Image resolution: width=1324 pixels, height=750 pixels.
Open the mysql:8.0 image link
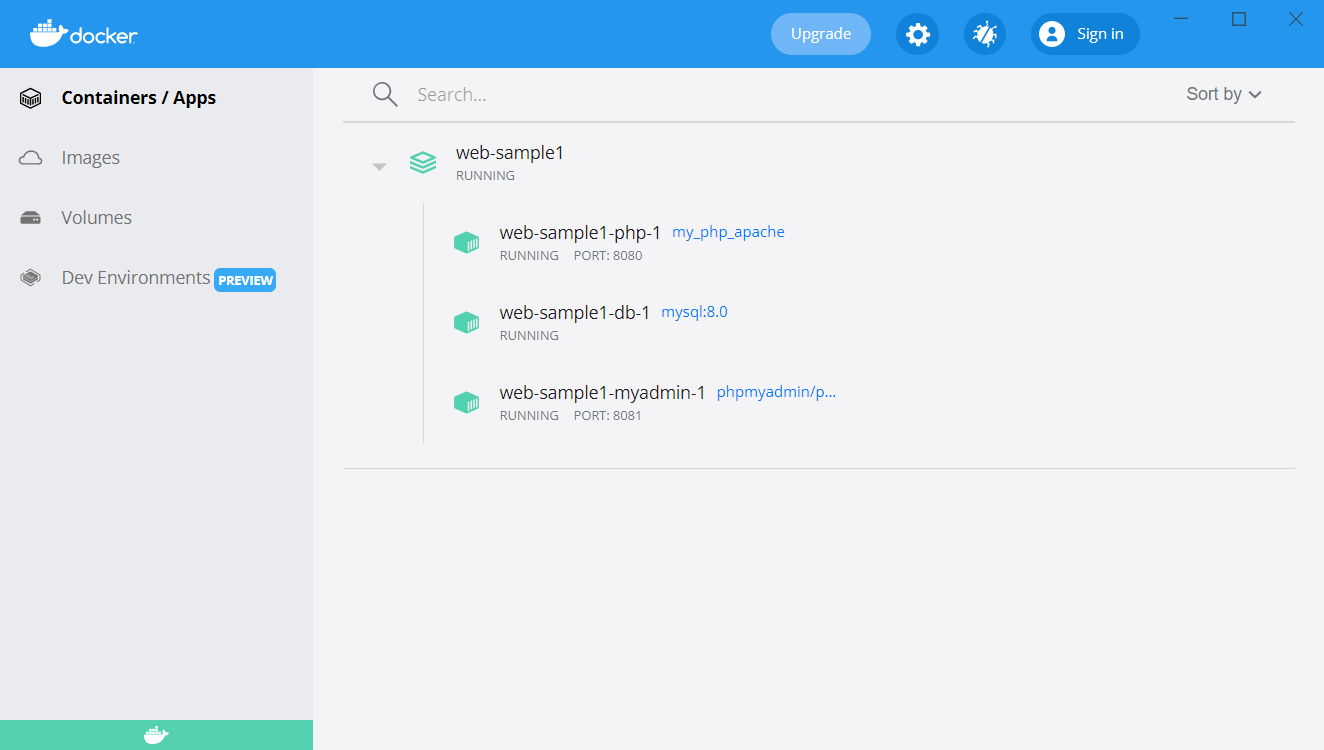pos(694,312)
